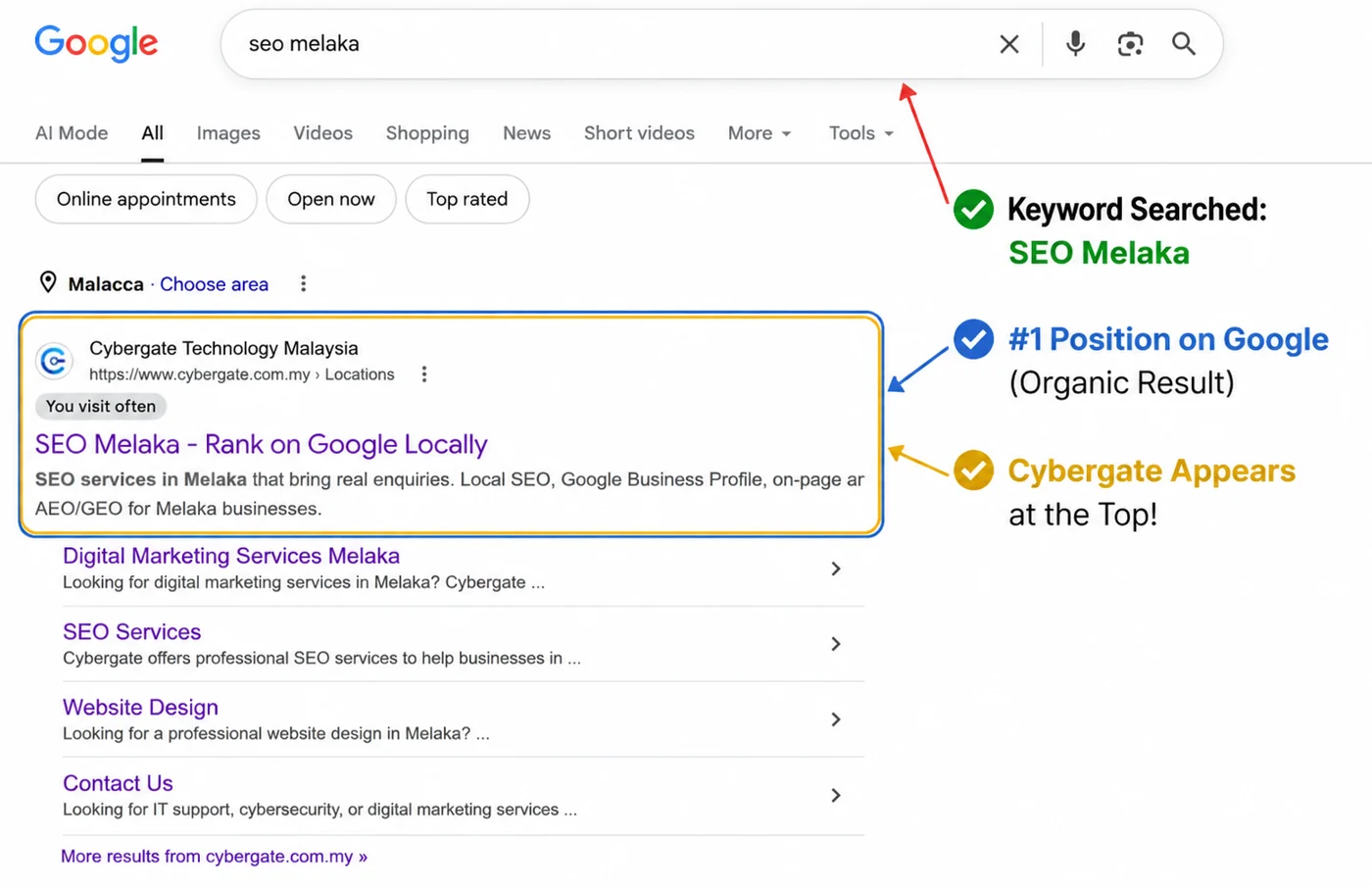Open the Contact Us sitelink
Image resolution: width=1372 pixels, height=890 pixels.
pyautogui.click(x=118, y=783)
